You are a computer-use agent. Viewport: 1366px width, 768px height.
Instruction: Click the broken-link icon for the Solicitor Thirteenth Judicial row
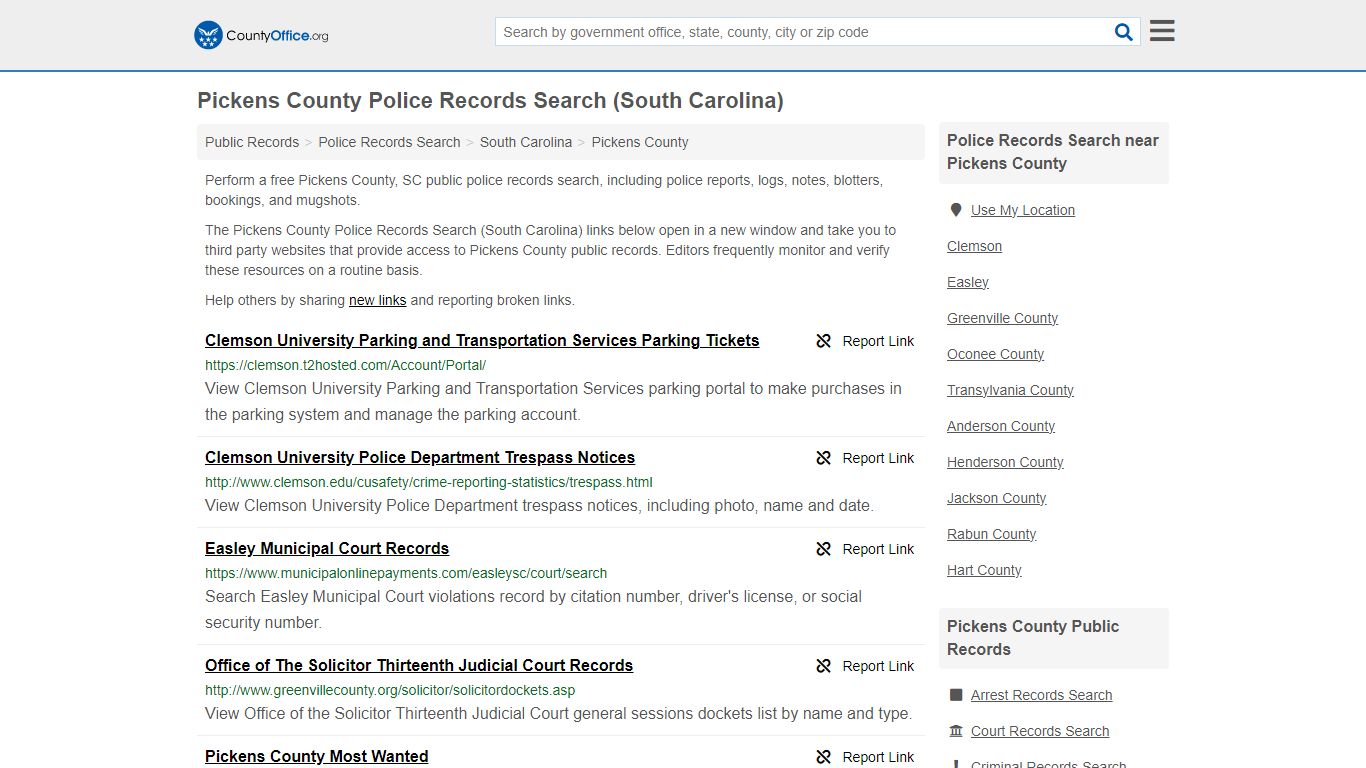(x=824, y=666)
